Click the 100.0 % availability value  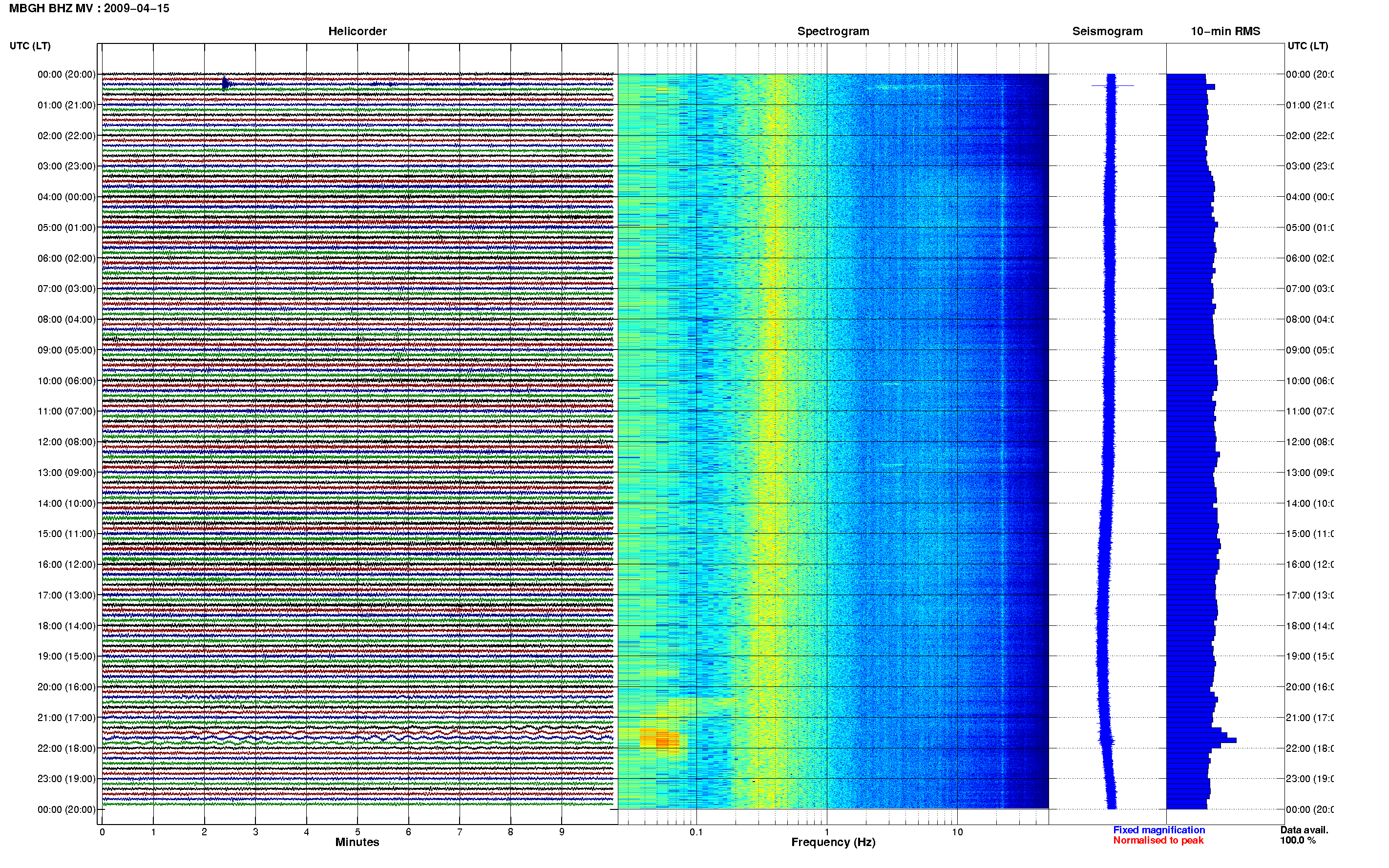click(x=1298, y=841)
